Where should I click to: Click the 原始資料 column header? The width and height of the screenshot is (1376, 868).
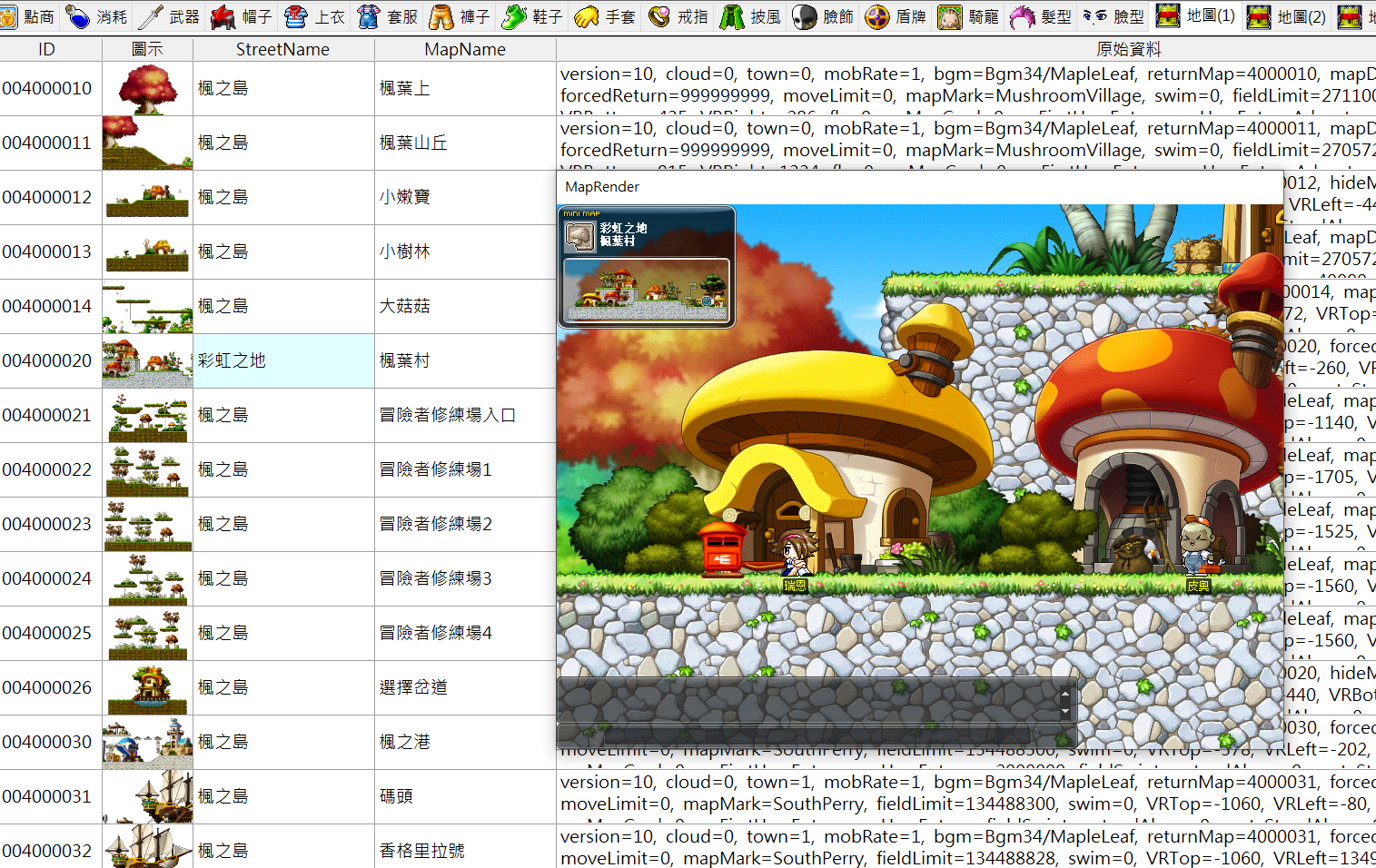click(1128, 49)
